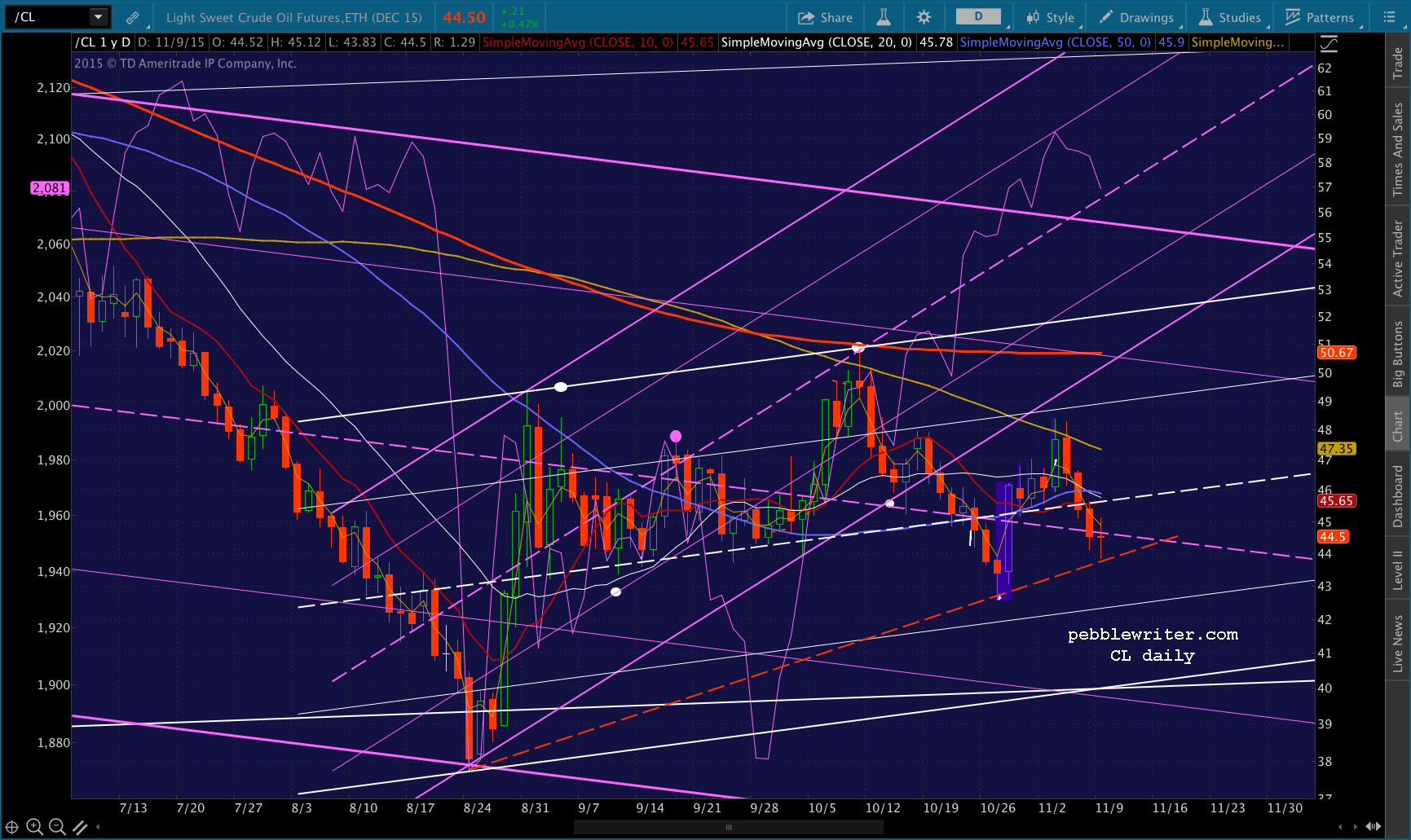
Task: Open the Drawings menu button
Action: pyautogui.click(x=1137, y=17)
